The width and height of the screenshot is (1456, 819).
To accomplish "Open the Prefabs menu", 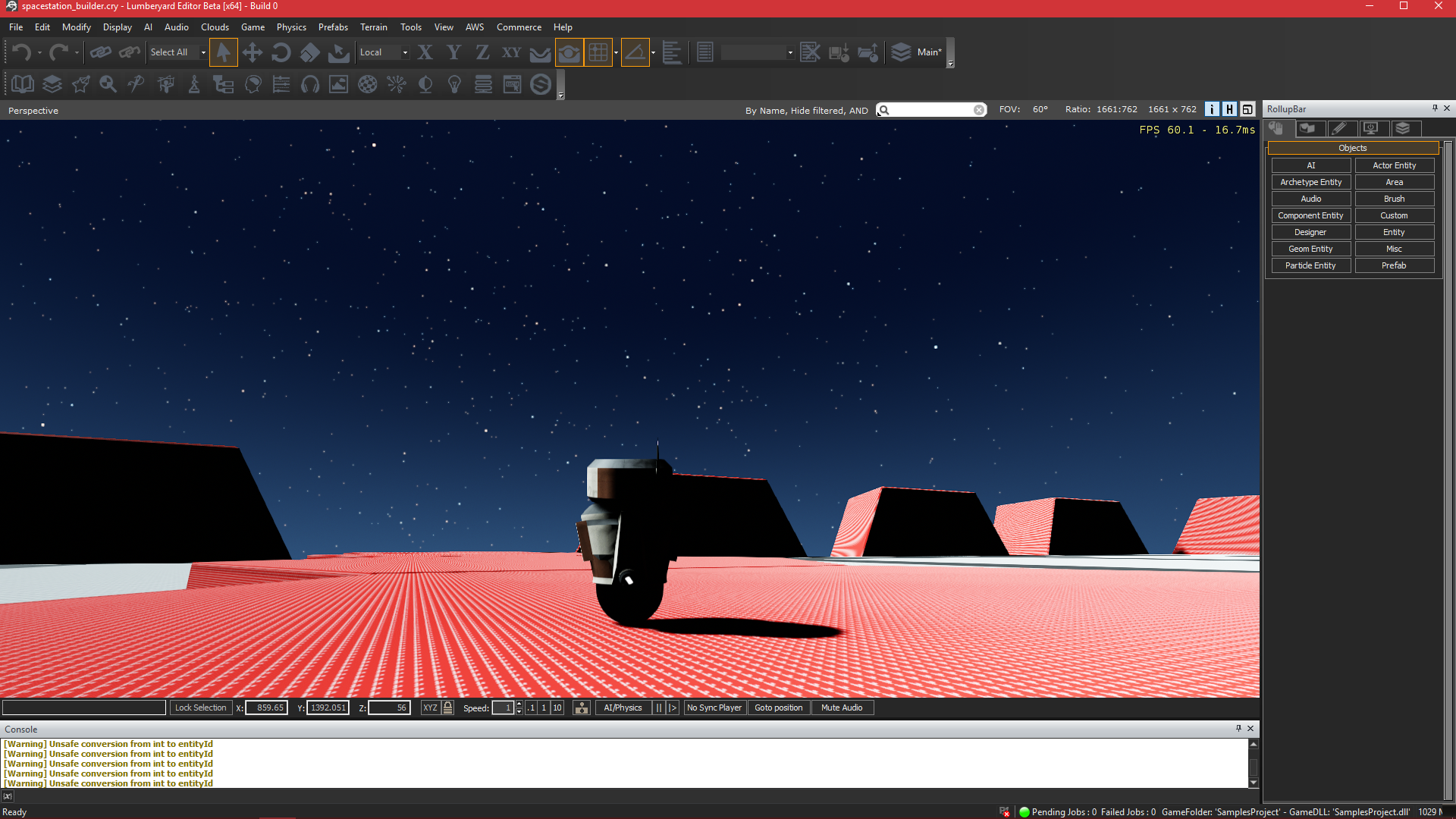I will 333,27.
